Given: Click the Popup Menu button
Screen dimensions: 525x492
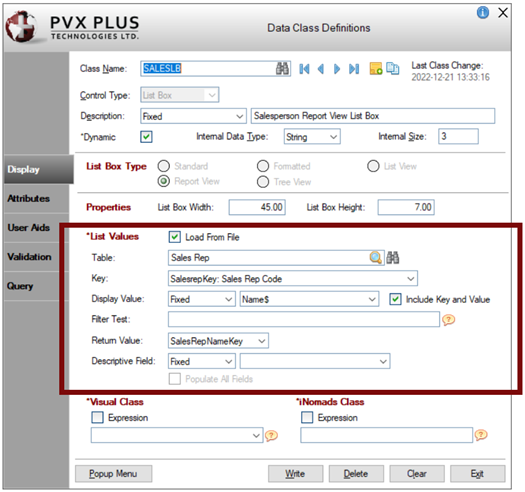Looking at the screenshot, I should coord(113,474).
